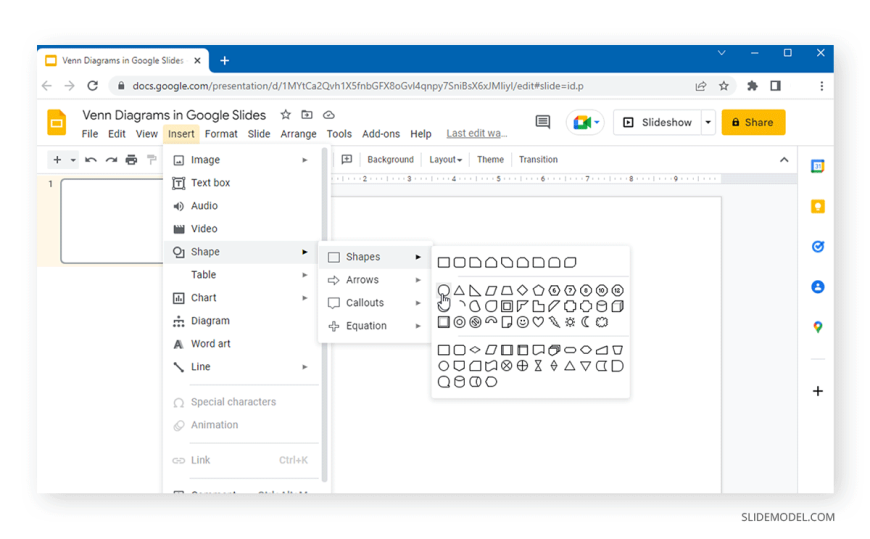Image resolution: width=870 pixels, height=539 pixels.
Task: Insert the pentagon shape
Action: 538,290
